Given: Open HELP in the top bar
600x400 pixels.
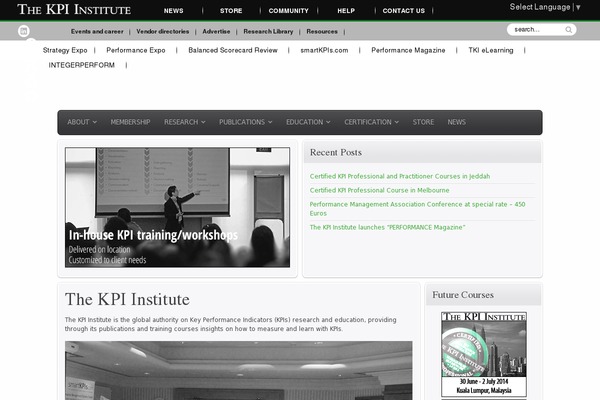Looking at the screenshot, I should click(x=346, y=11).
